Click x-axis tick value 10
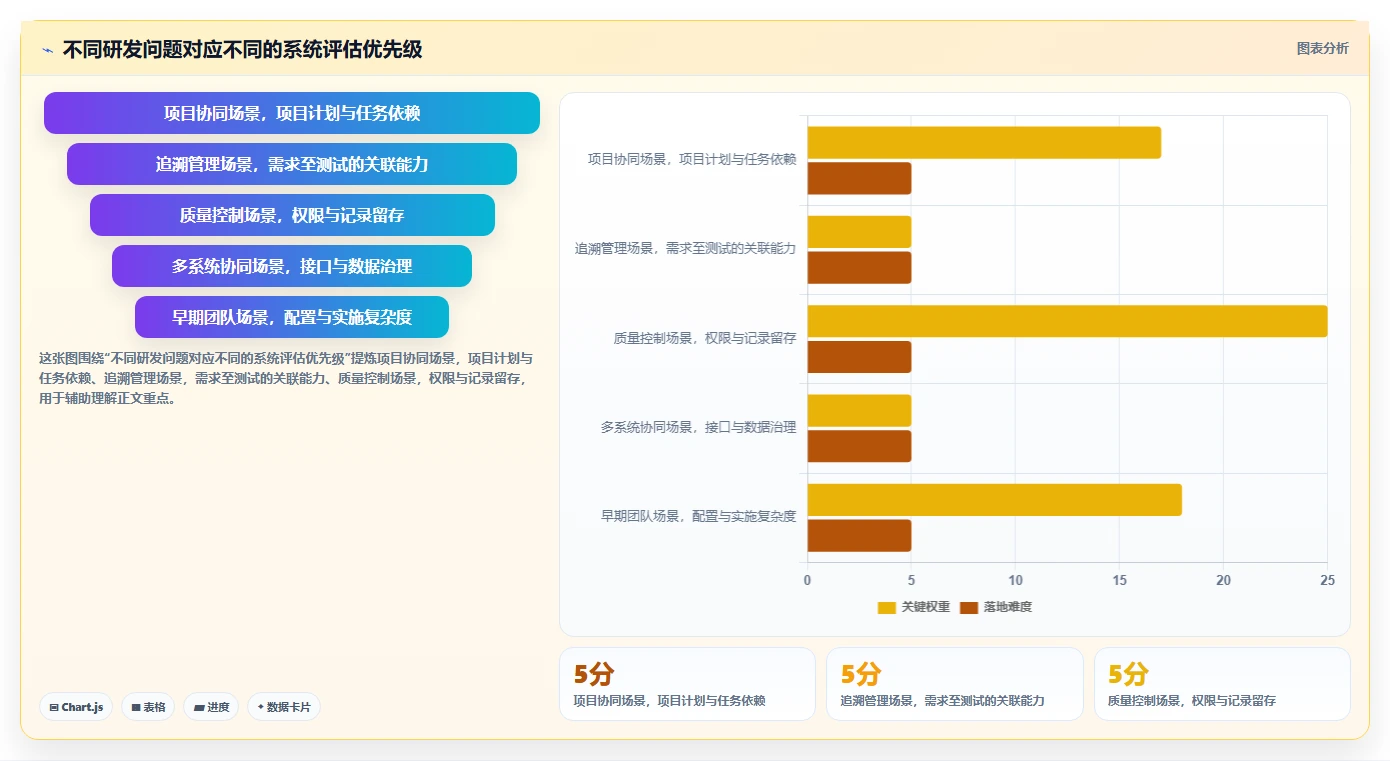Image resolution: width=1390 pixels, height=761 pixels. coord(1015,581)
